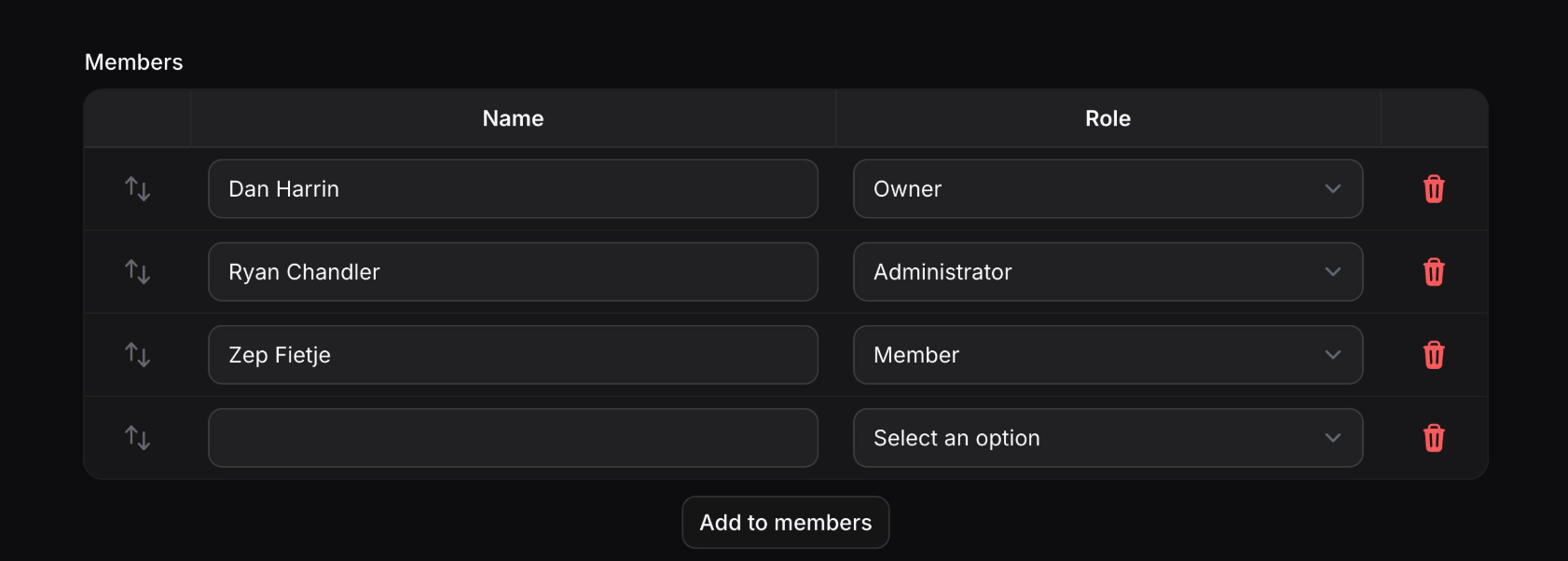Delete the Dan Harrin member row
Image resolution: width=1568 pixels, height=561 pixels.
point(1434,189)
